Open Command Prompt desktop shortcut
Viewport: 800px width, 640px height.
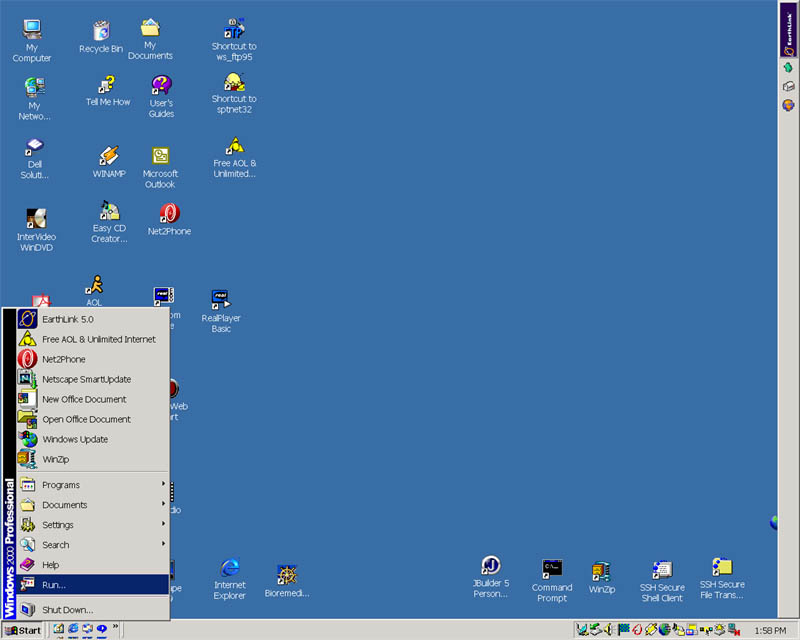tap(552, 580)
